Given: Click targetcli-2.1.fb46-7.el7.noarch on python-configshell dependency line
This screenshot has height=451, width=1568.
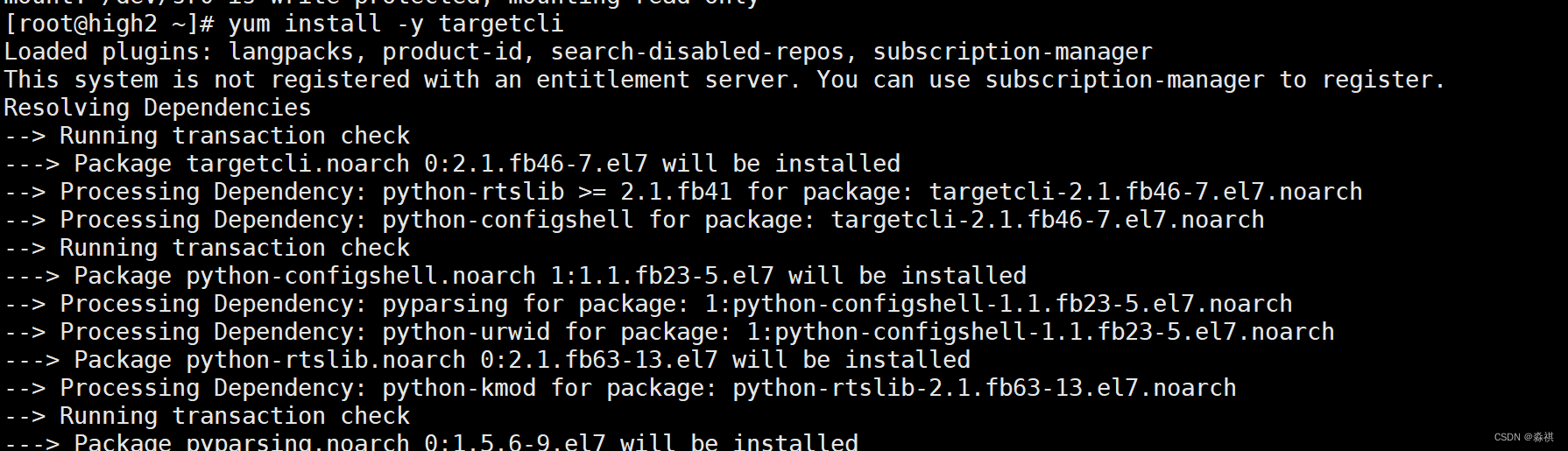Looking at the screenshot, I should pyautogui.click(x=1048, y=220).
